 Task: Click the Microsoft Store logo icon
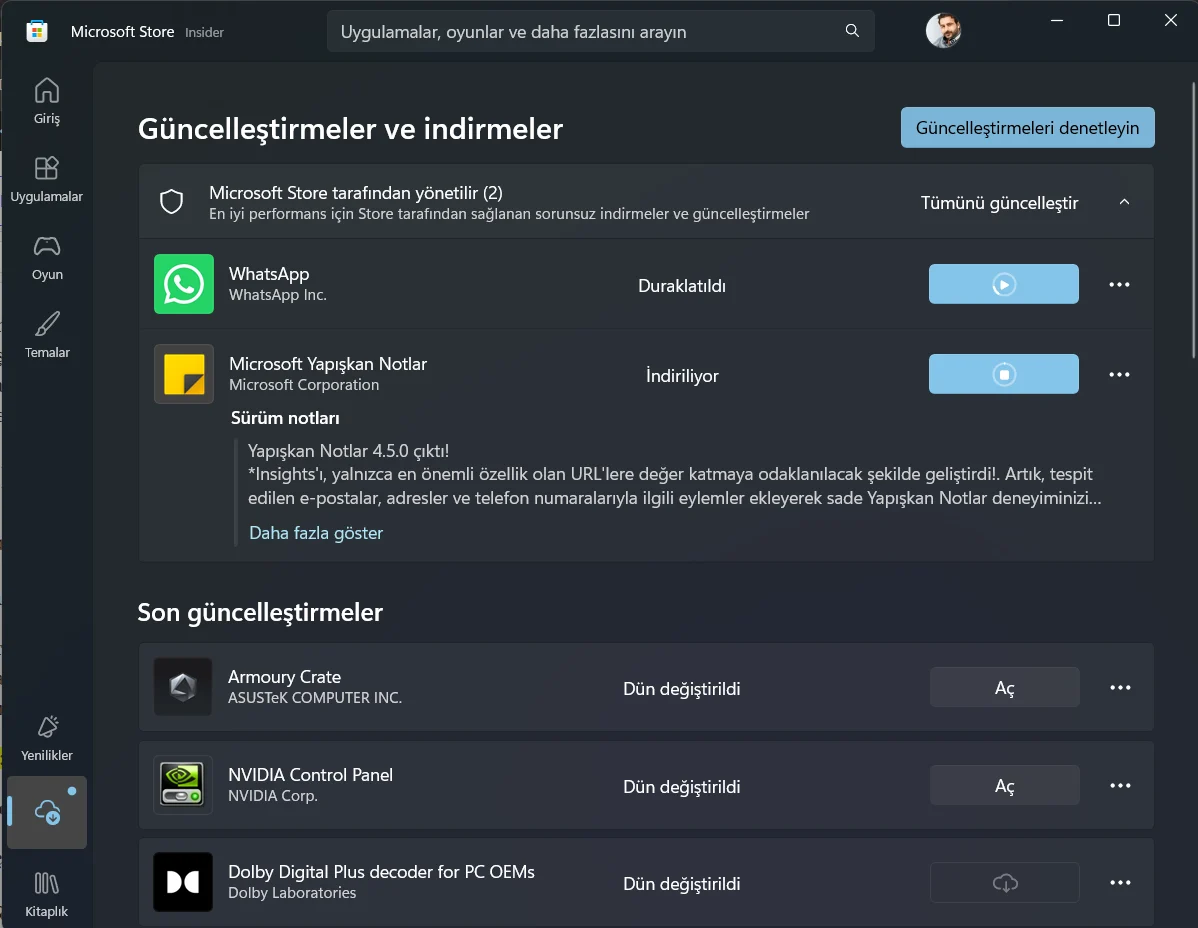[x=37, y=31]
